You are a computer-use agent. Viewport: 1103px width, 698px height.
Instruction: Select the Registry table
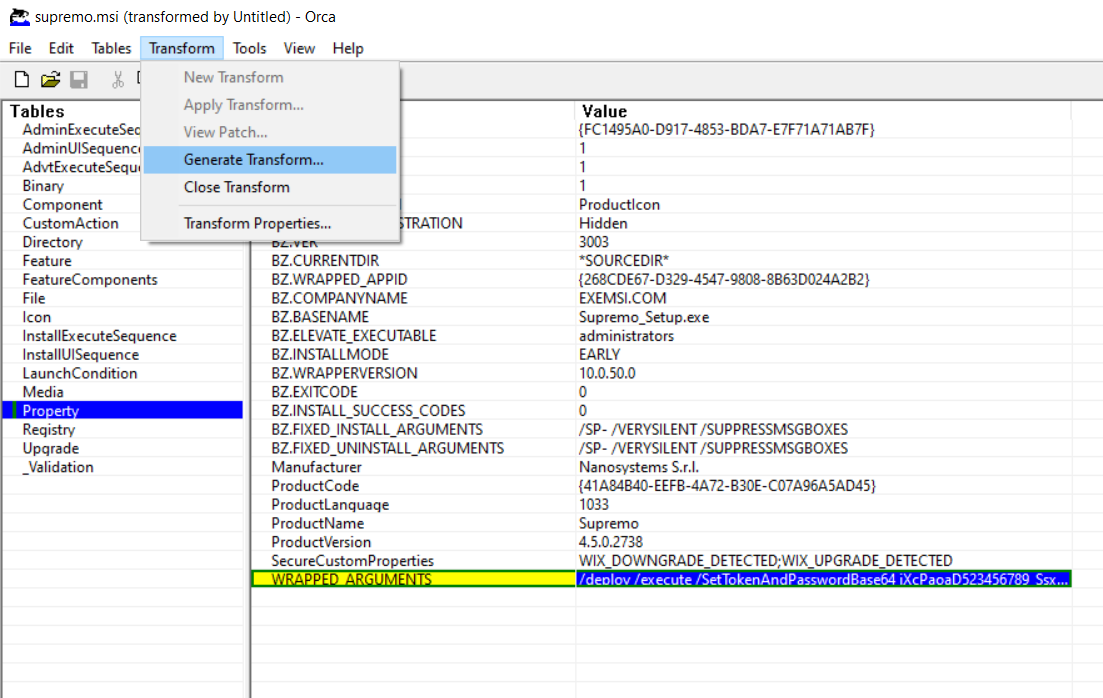tap(49, 430)
